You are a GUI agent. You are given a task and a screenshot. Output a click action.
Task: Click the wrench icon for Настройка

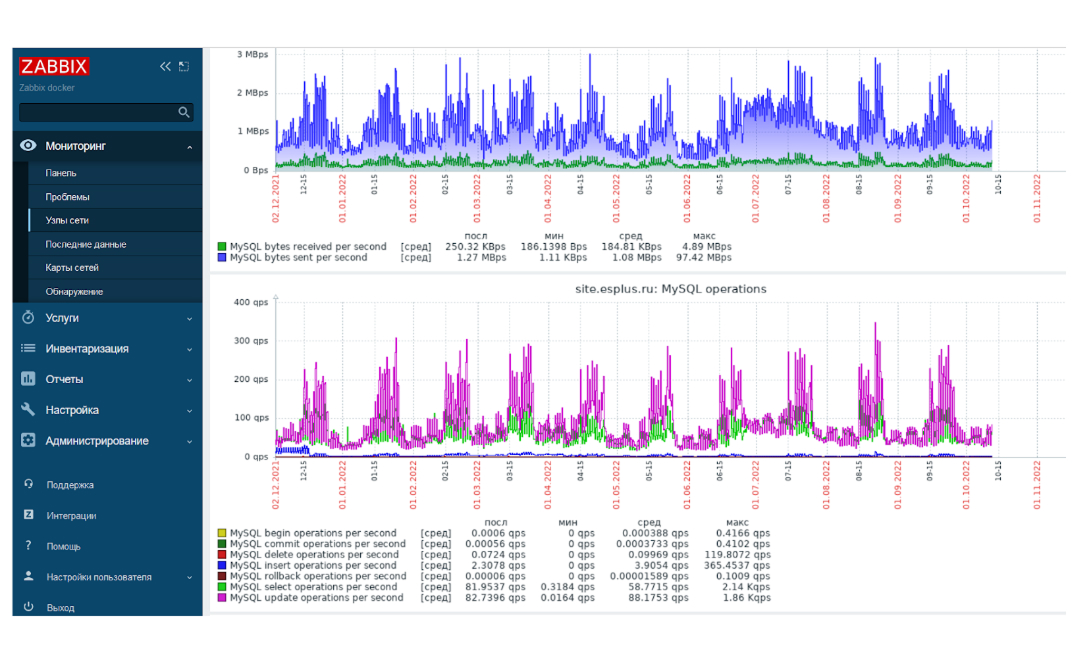[28, 410]
